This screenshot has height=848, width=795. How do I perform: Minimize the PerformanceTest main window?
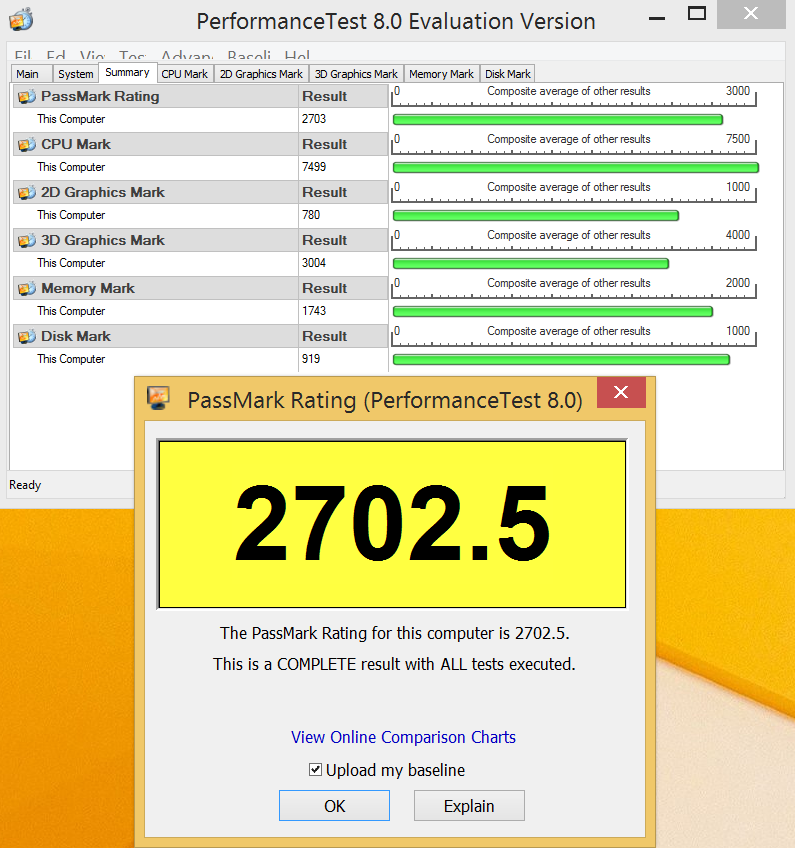pos(657,18)
